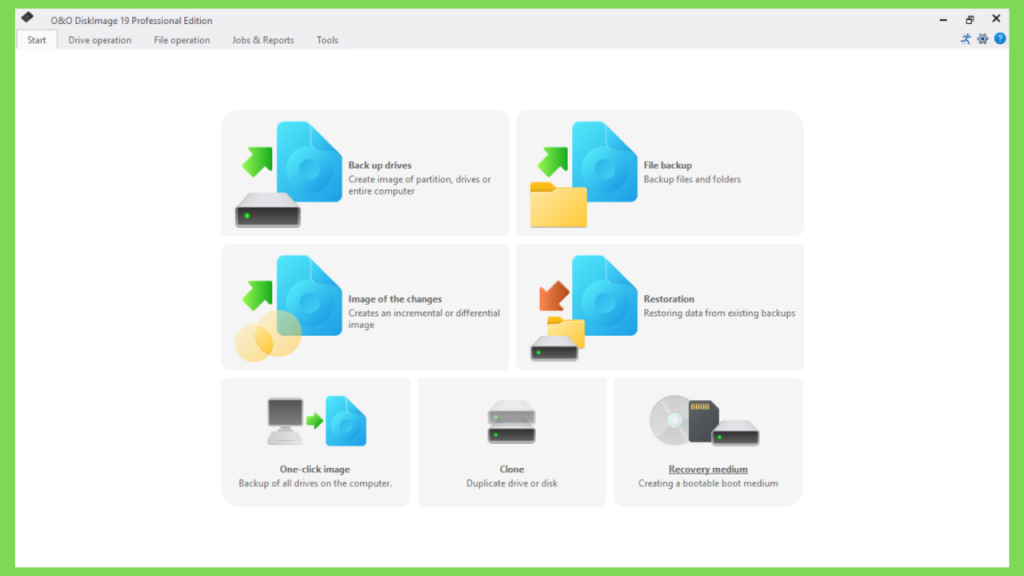This screenshot has width=1024, height=576.
Task: Select the Clone stacked drives icon
Action: point(511,422)
